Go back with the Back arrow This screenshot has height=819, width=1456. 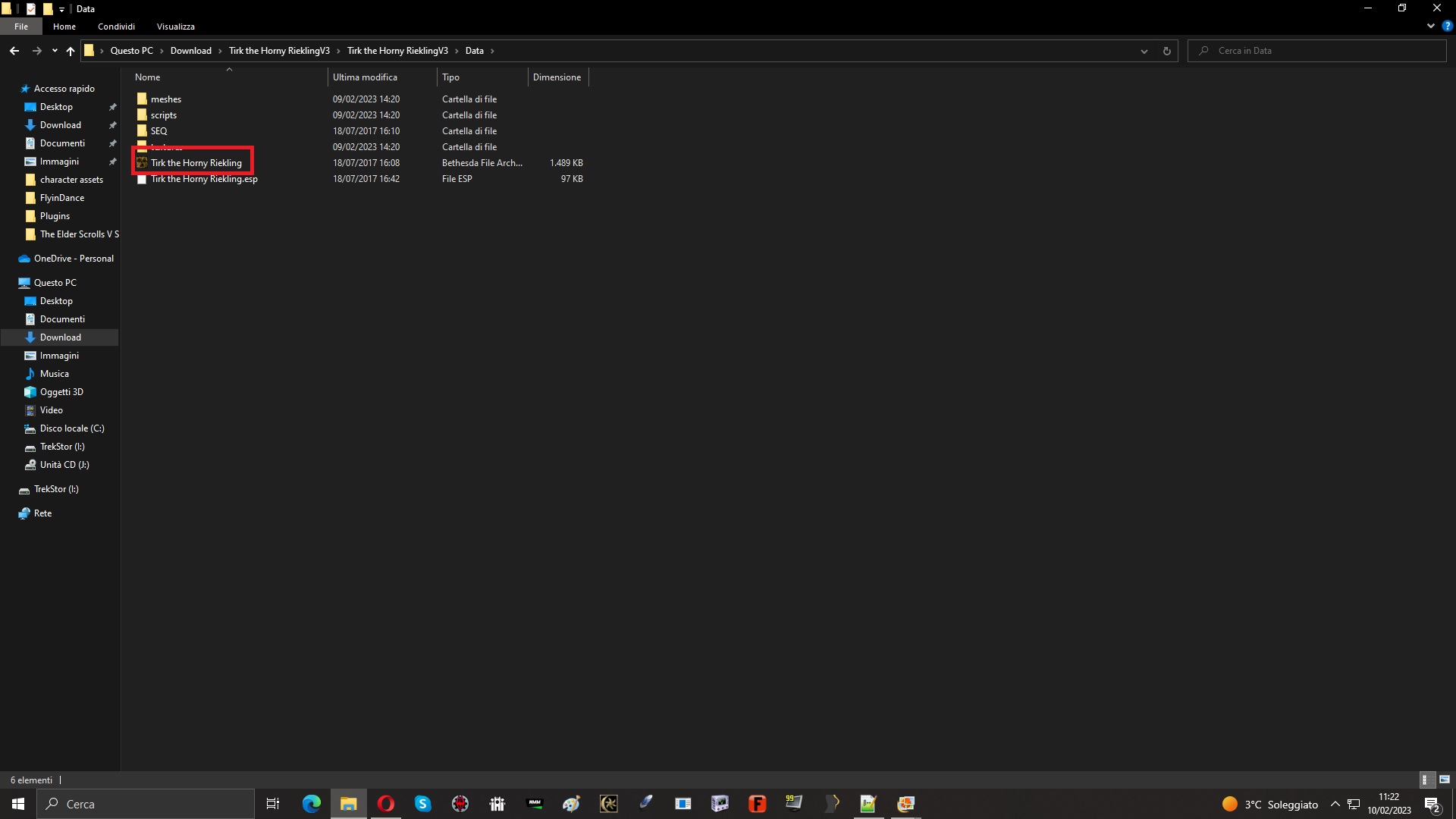coord(14,51)
